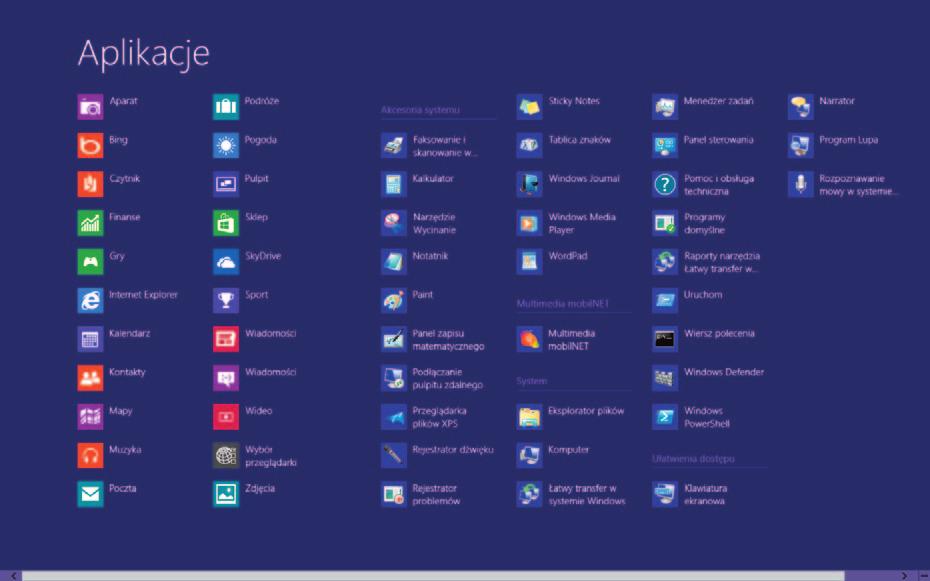Image resolution: width=930 pixels, height=581 pixels.
Task: Open Rozpoznawanie mowy microphone icon
Action: [801, 184]
